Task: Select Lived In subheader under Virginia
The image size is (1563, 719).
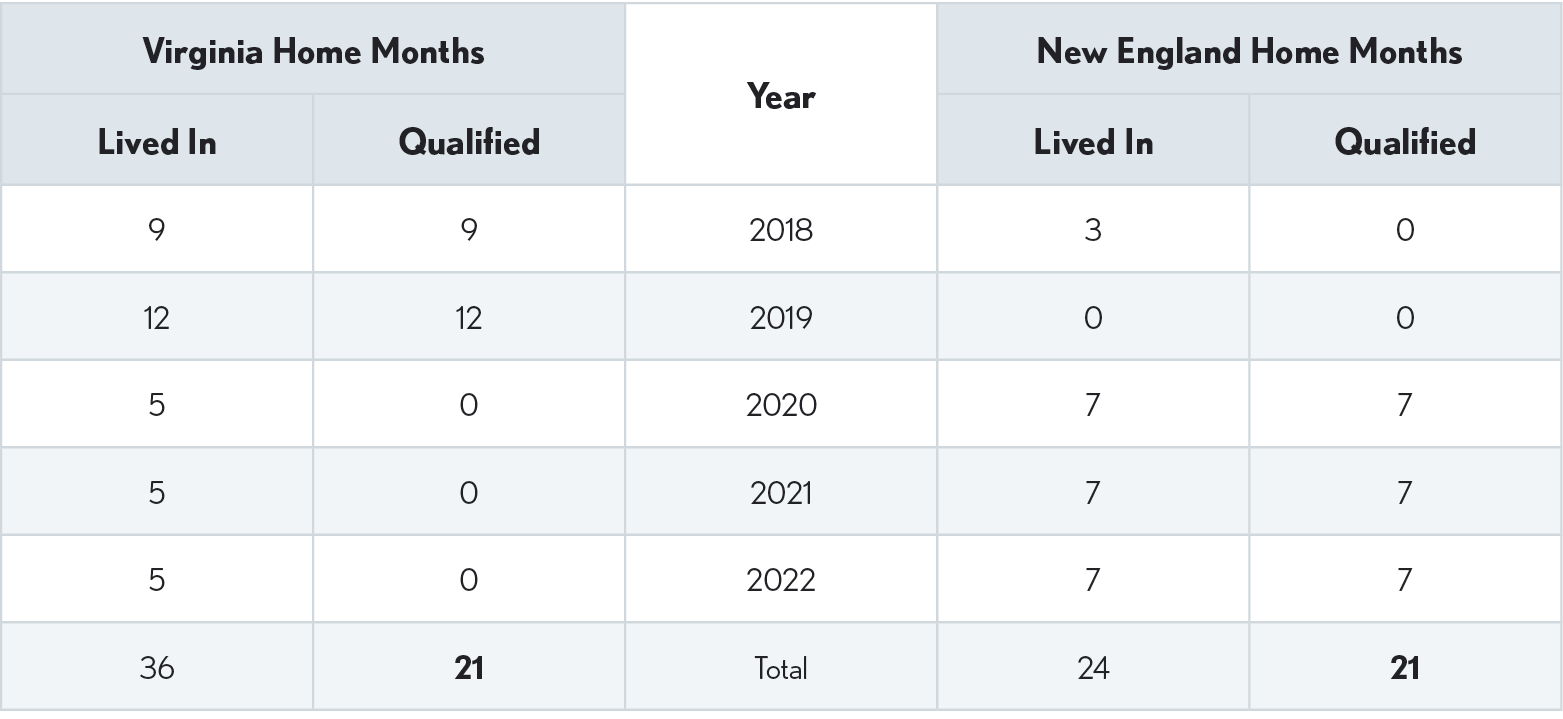Action: 157,142
